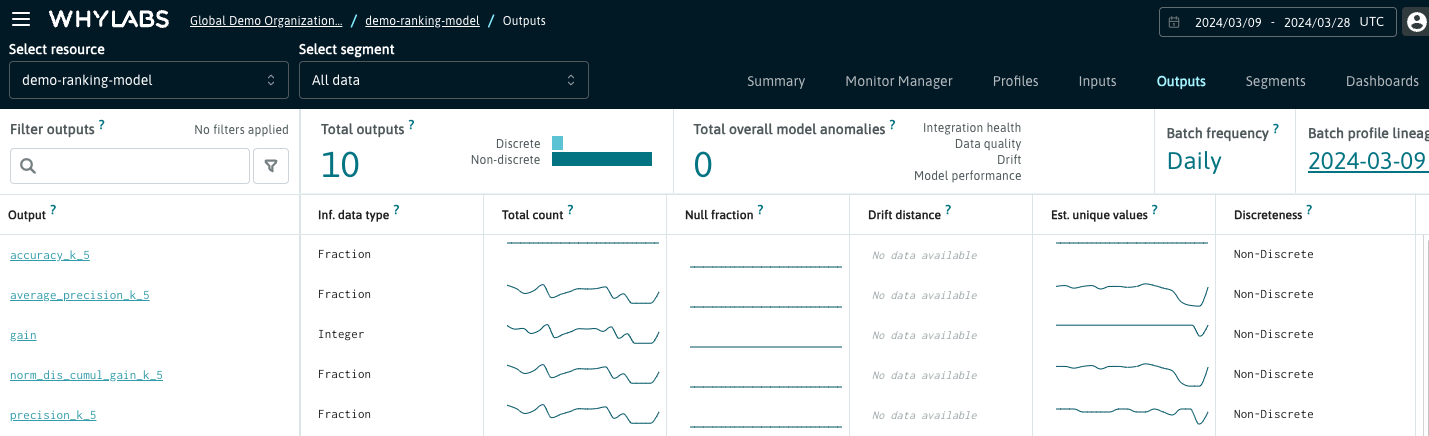The image size is (1429, 436).
Task: Select the Outputs tab
Action: coord(1181,82)
